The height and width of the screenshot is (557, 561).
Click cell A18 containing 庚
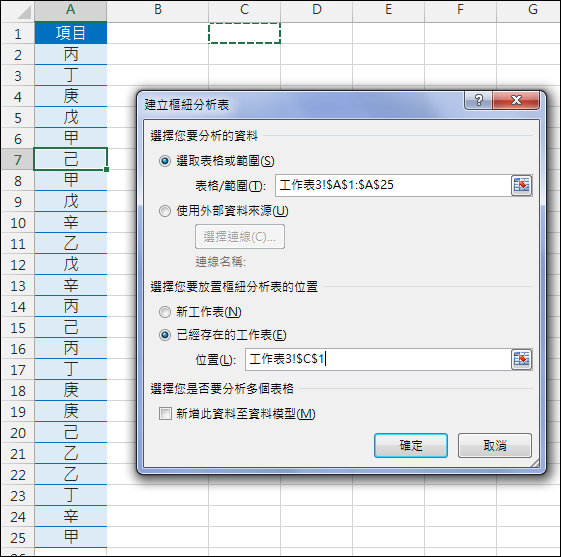click(x=70, y=391)
